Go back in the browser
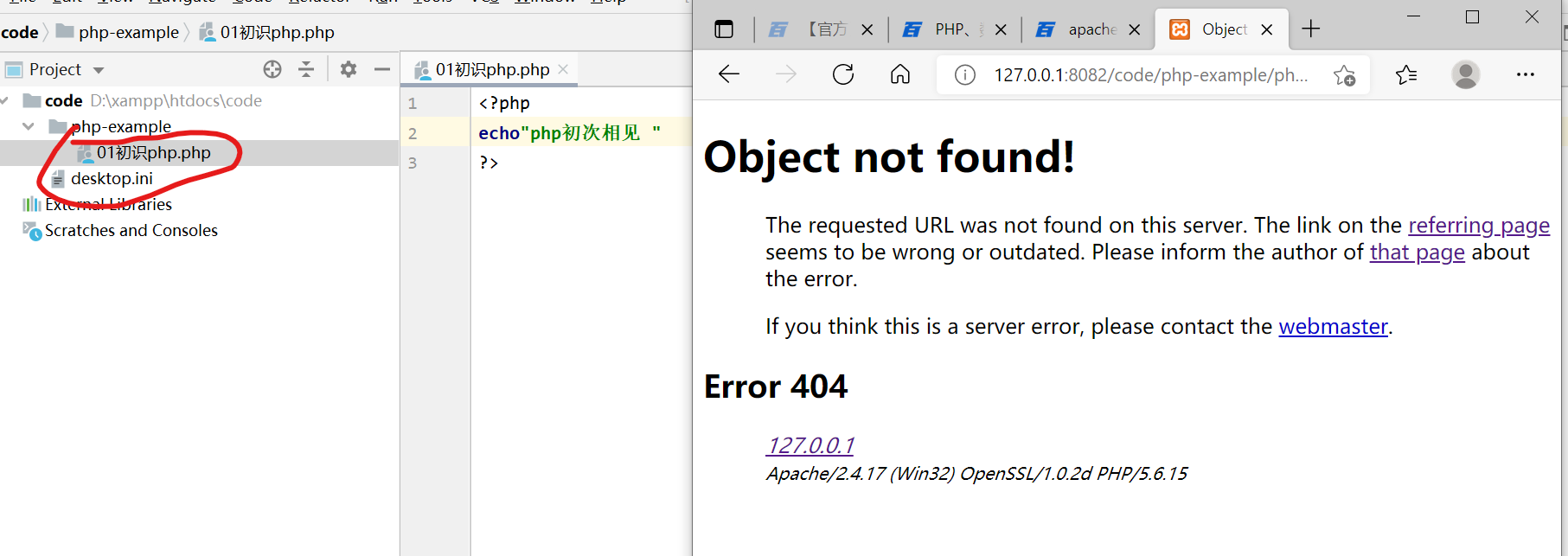Screen dimensions: 1568x556 tap(729, 74)
